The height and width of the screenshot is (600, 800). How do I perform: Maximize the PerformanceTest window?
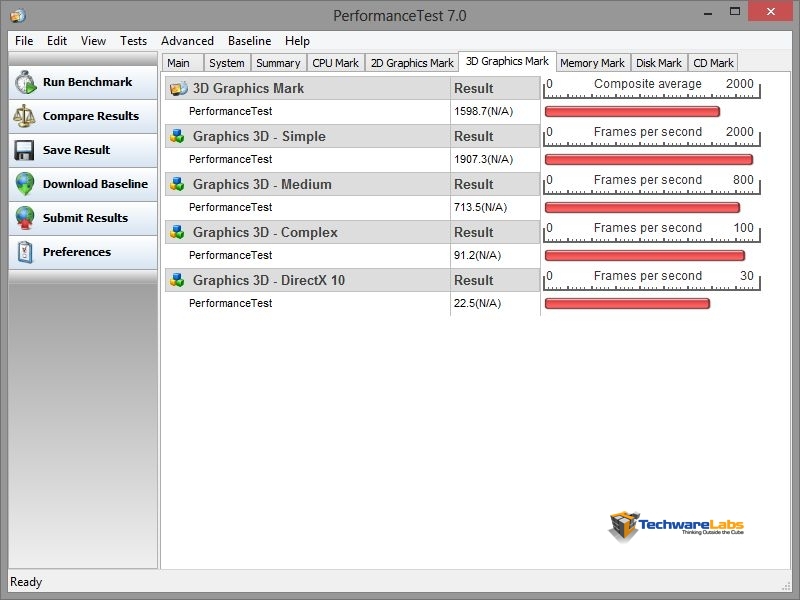click(x=735, y=11)
